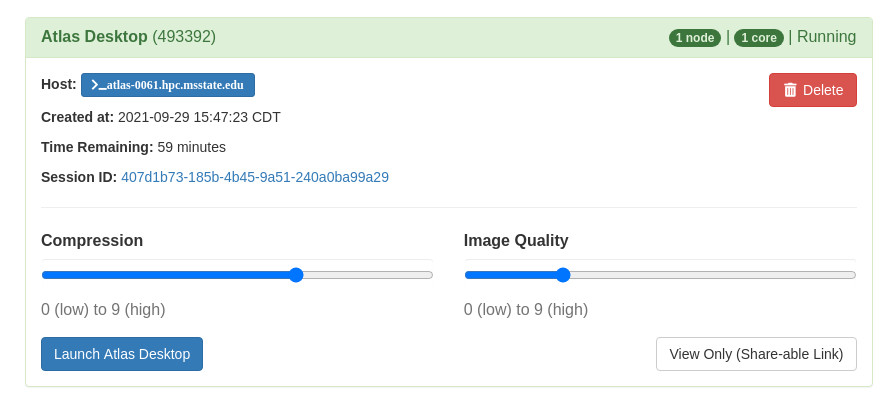Click the trash can icon on Delete
The image size is (896, 420).
click(x=790, y=90)
